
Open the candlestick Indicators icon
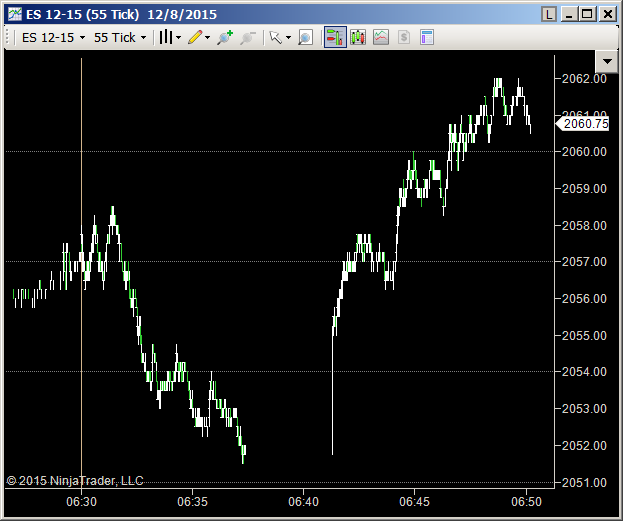358,37
